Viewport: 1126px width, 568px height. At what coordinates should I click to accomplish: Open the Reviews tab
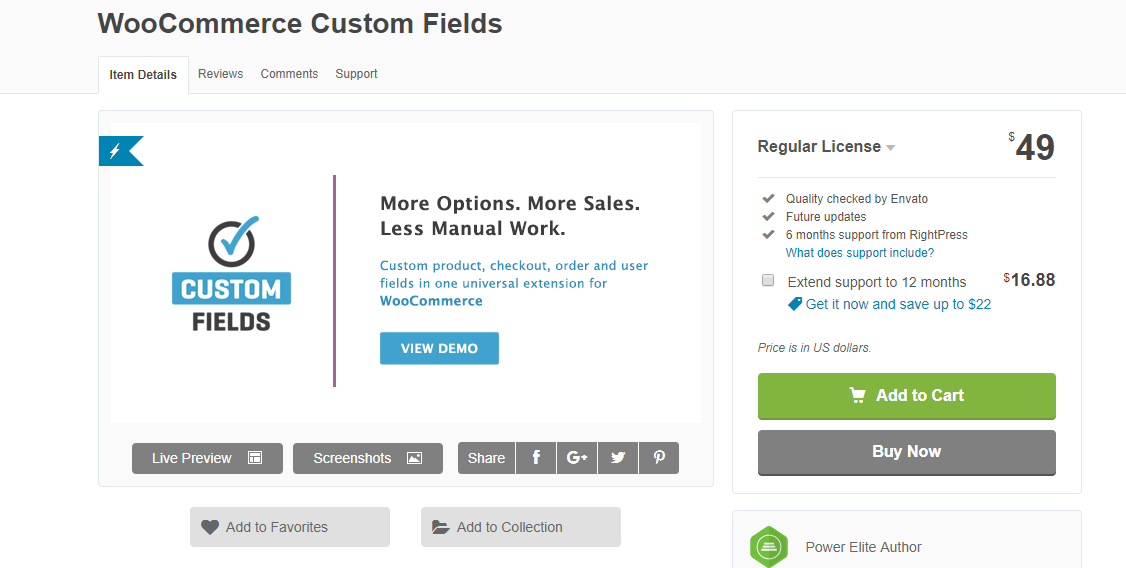220,74
